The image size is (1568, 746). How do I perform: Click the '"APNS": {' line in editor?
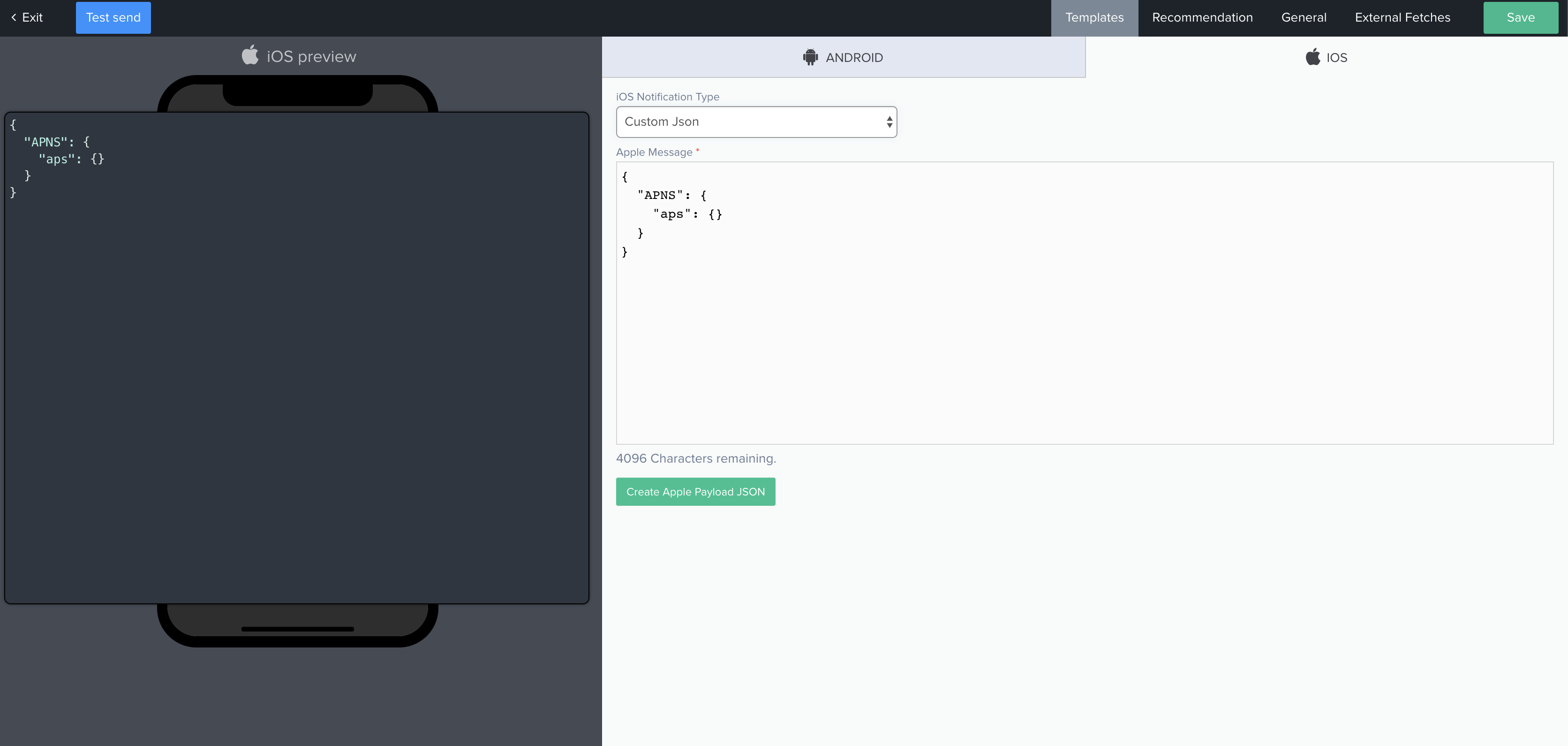click(671, 196)
